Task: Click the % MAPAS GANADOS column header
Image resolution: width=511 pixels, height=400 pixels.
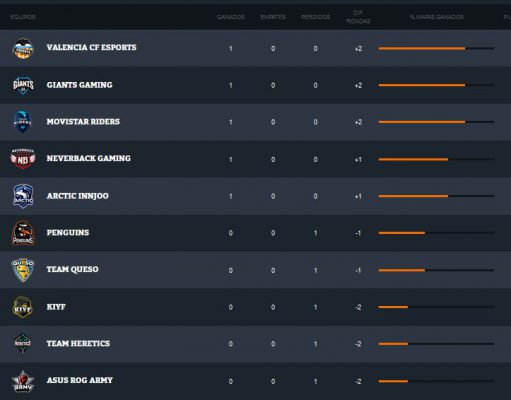Action: click(436, 17)
